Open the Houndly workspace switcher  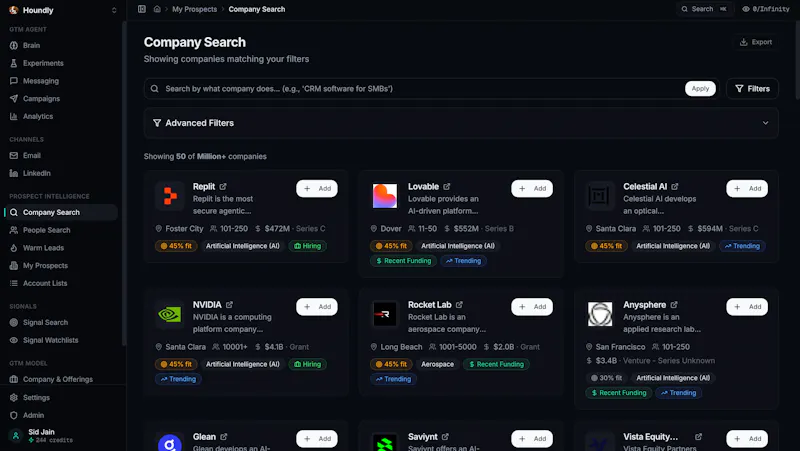62,10
